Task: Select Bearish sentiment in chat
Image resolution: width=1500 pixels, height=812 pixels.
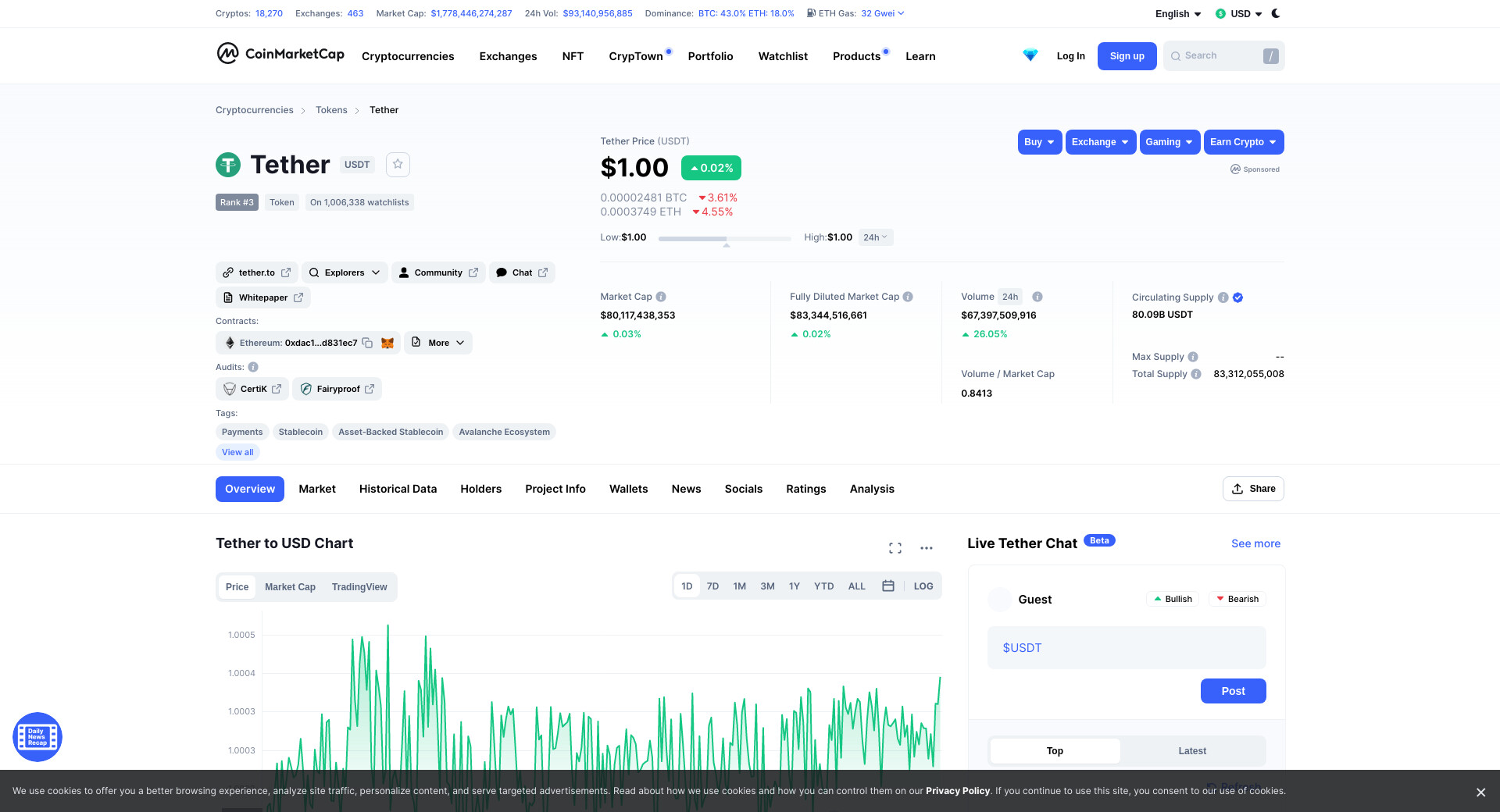Action: pos(1237,599)
